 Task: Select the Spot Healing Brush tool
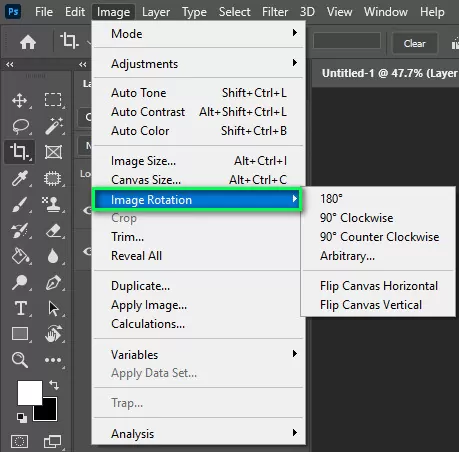click(53, 178)
